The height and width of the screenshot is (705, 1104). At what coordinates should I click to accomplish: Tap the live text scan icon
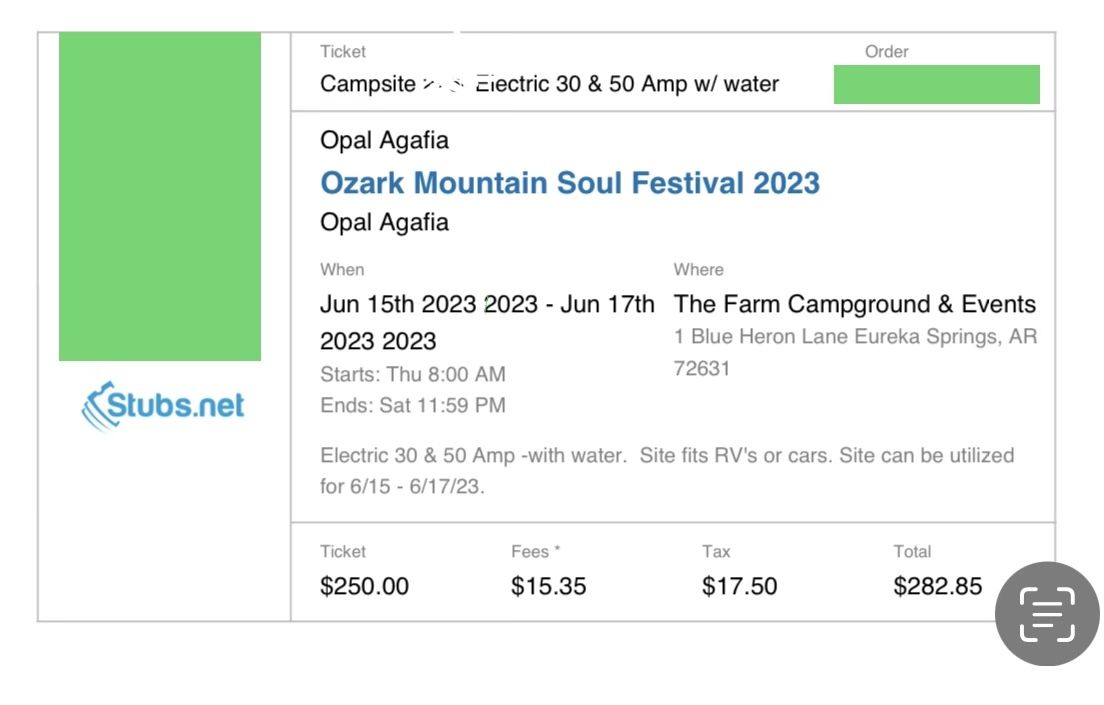[x=1047, y=613]
